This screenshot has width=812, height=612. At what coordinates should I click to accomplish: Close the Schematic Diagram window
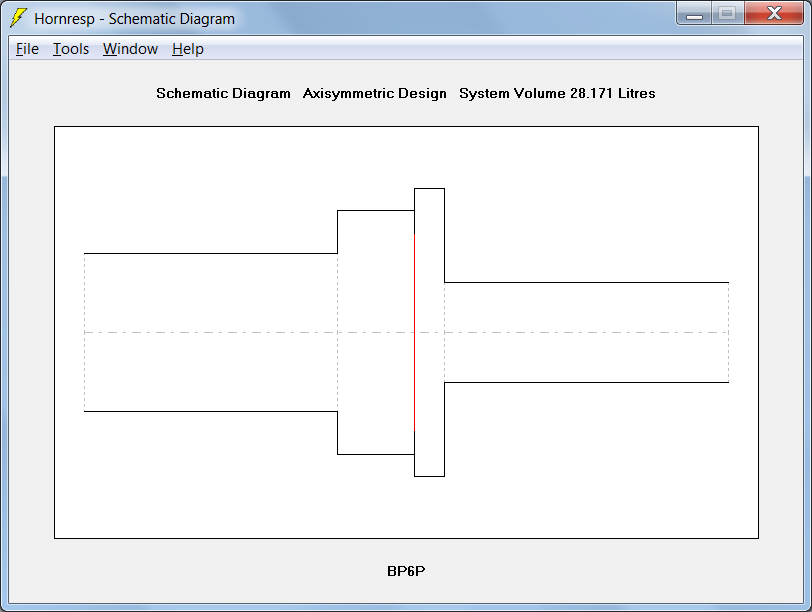pos(774,13)
